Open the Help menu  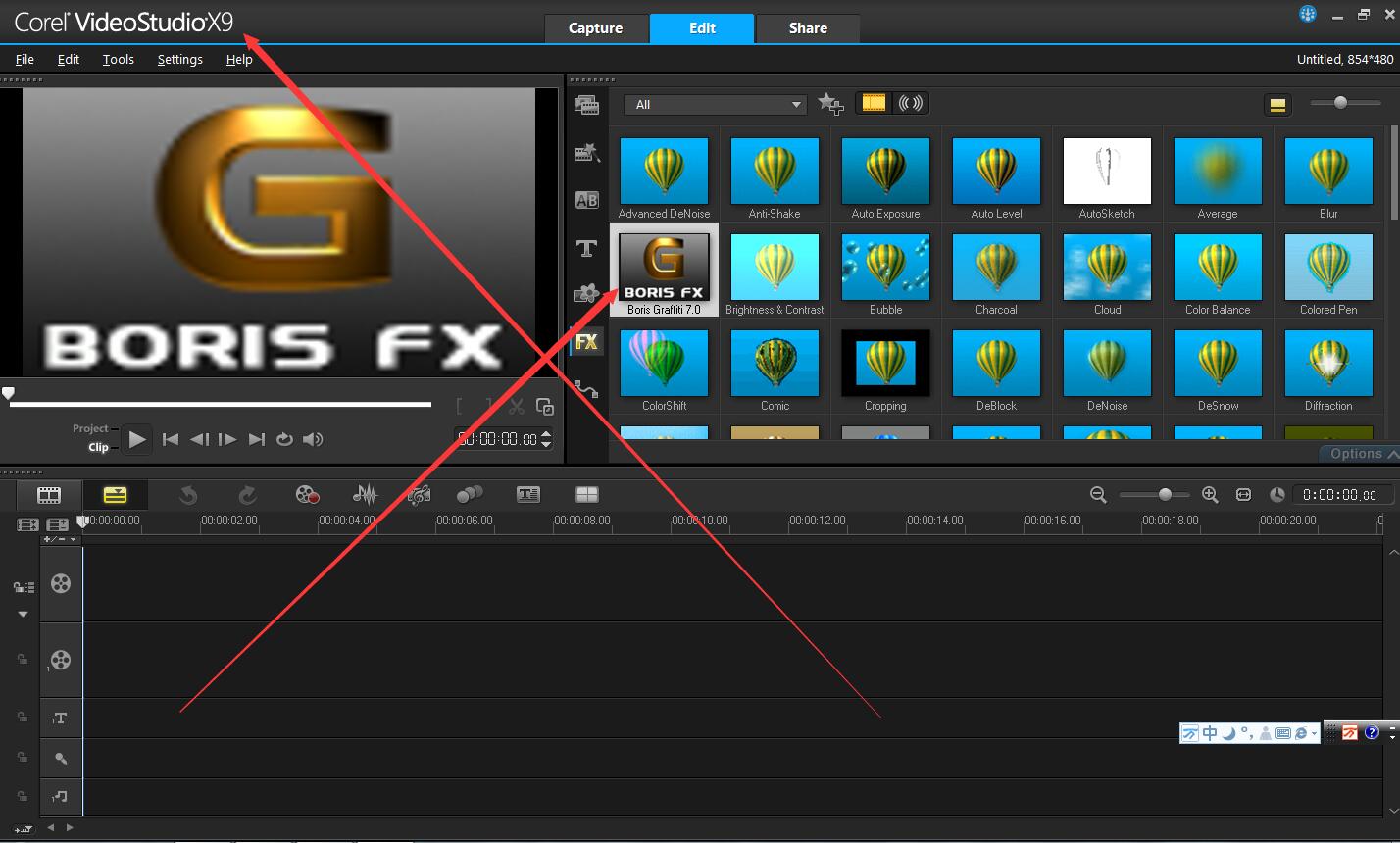[x=239, y=59]
